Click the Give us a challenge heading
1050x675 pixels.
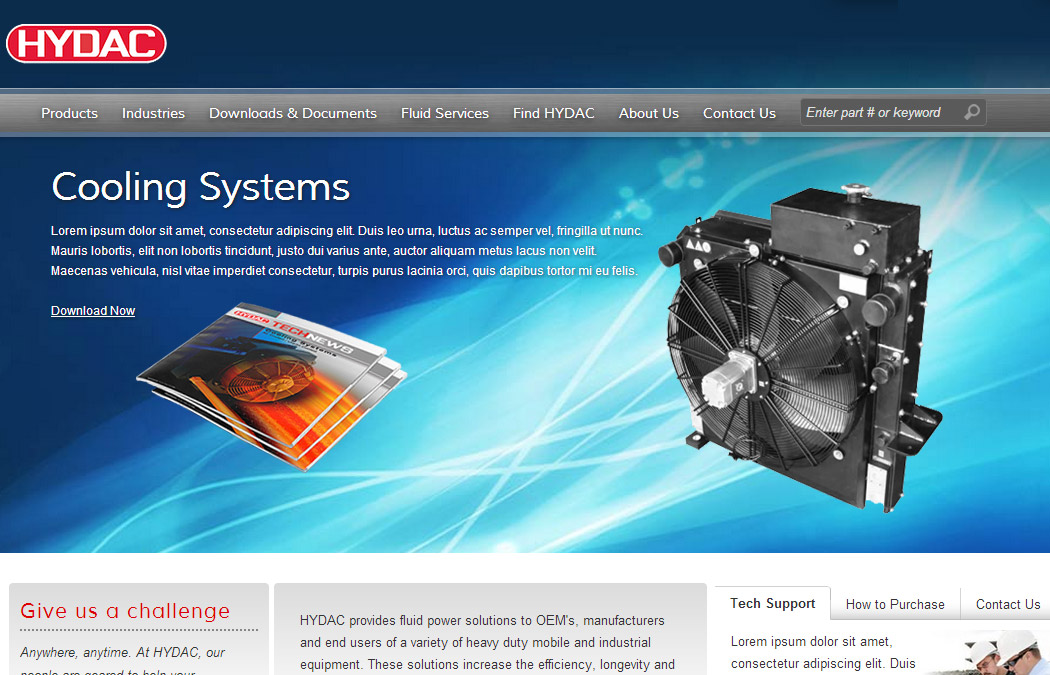[125, 611]
